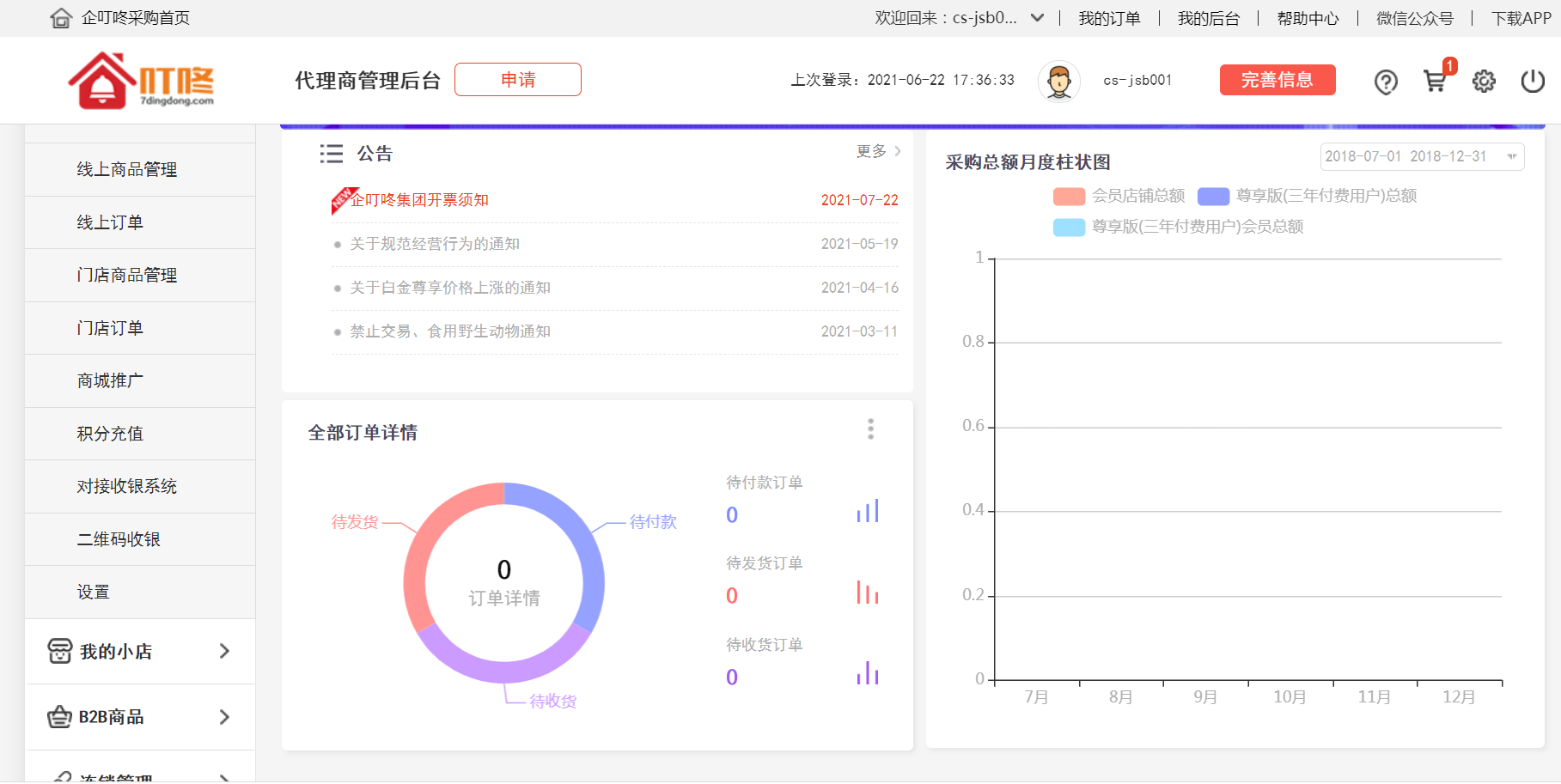Open the 我的订单 link
This screenshot has height=784, width=1561.
coord(1109,18)
